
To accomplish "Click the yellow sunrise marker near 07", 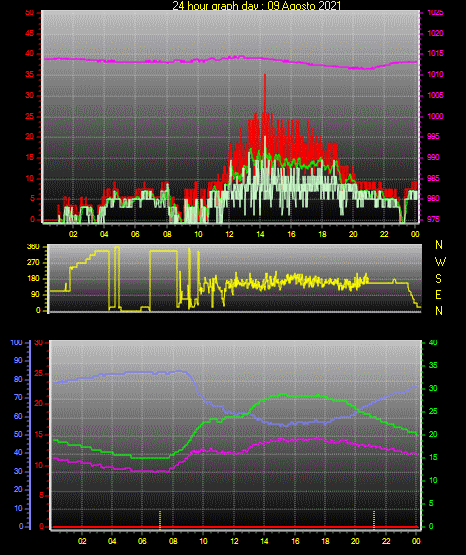I will point(160,520).
